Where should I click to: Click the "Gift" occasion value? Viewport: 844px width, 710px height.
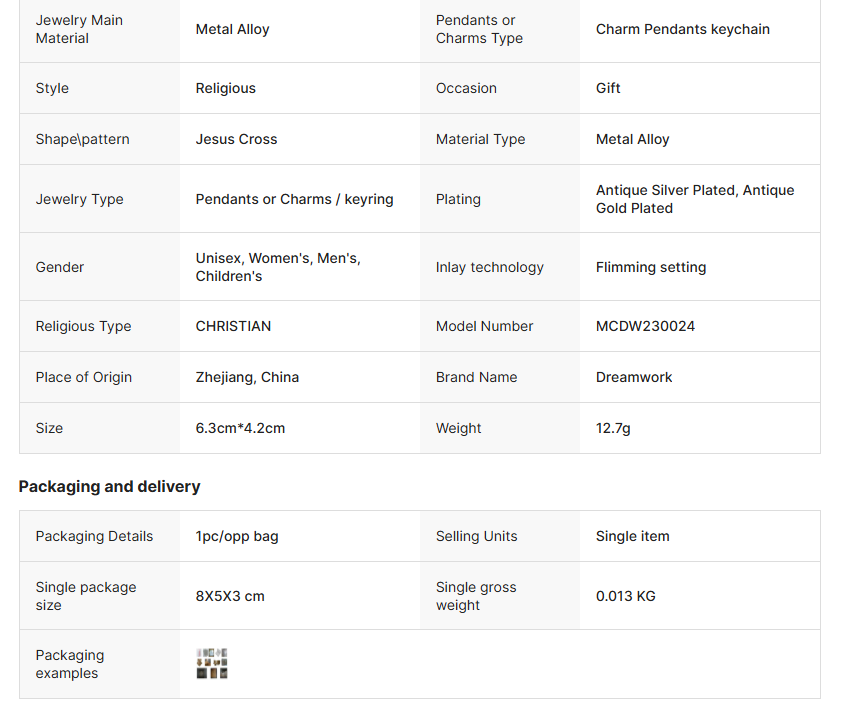[x=608, y=88]
